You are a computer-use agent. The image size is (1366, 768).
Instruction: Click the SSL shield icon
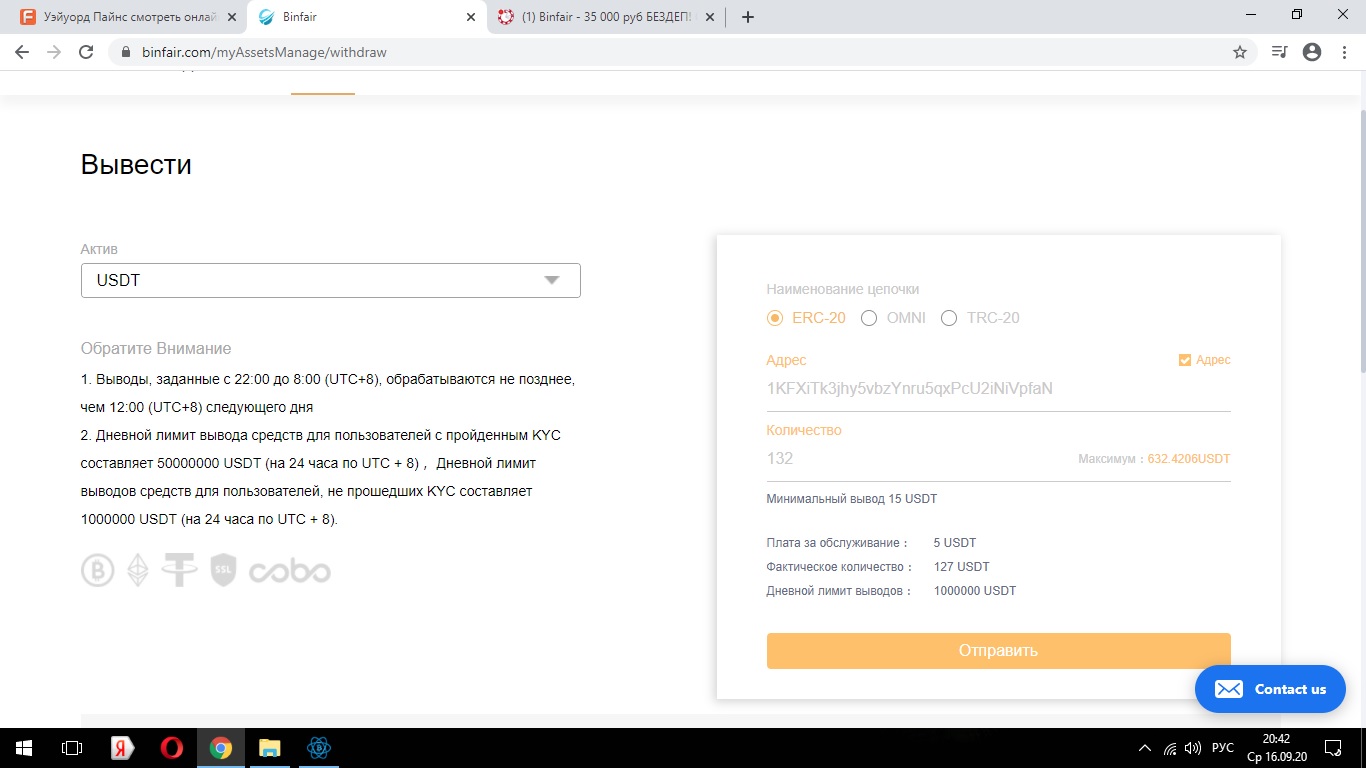pos(223,570)
